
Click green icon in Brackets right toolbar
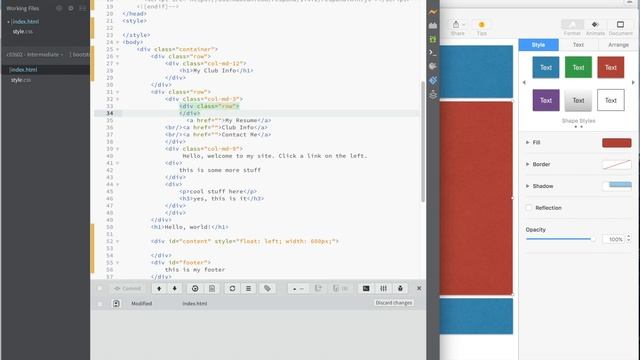[433, 39]
